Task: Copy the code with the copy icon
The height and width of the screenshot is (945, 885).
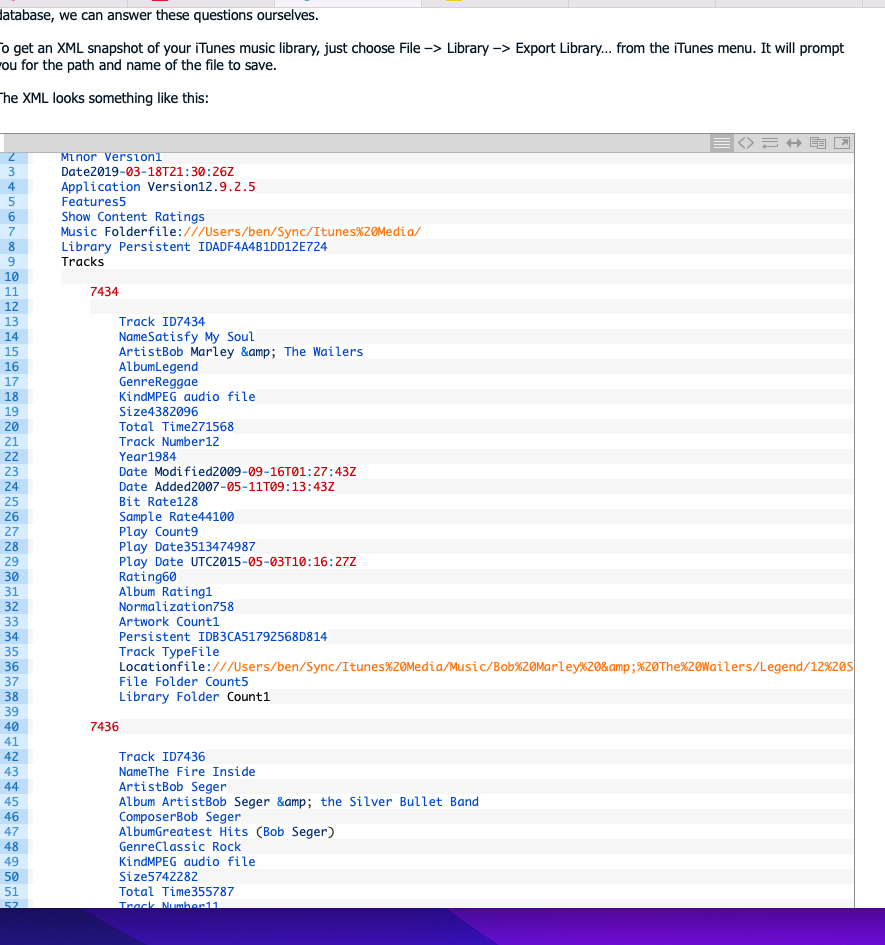Action: click(818, 143)
